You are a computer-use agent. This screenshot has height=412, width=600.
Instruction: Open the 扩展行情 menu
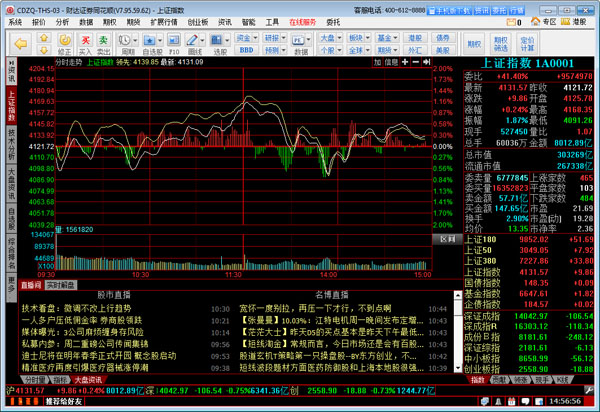[x=164, y=22]
